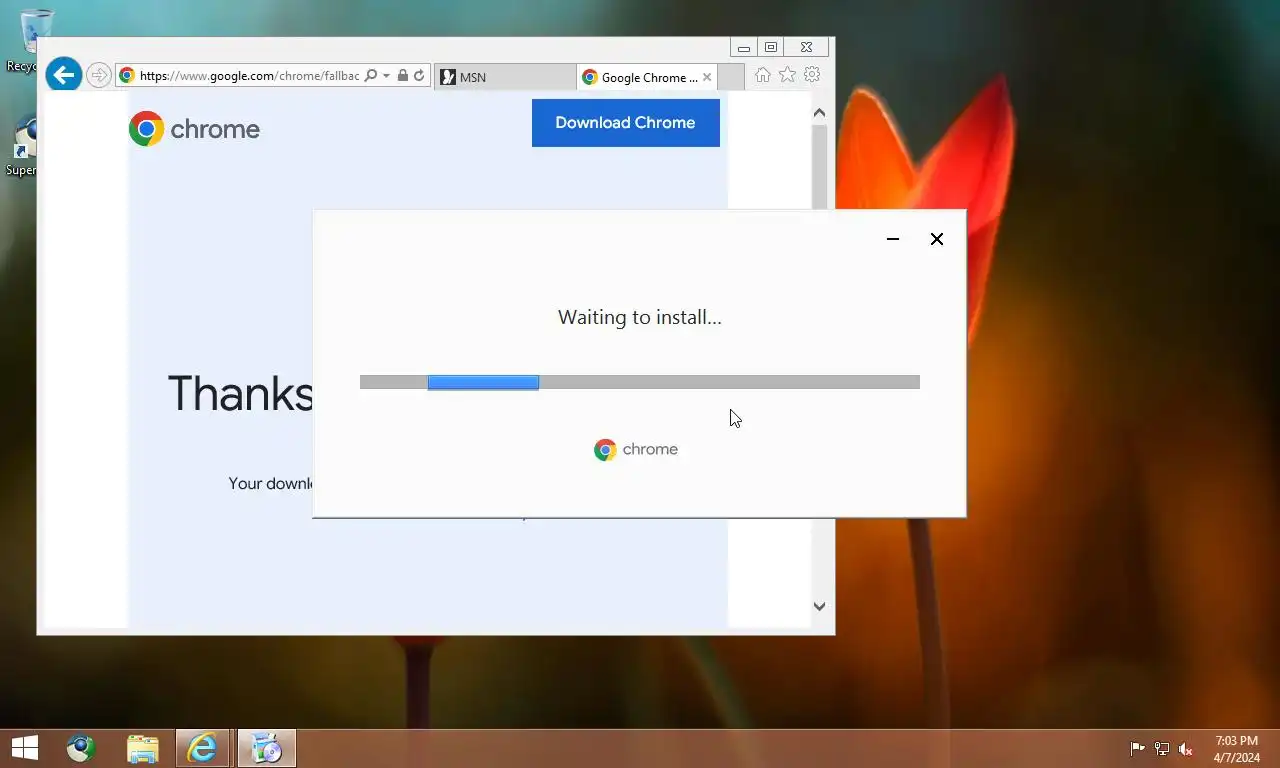
Task: Click the Download Chrome button
Action: click(x=625, y=122)
